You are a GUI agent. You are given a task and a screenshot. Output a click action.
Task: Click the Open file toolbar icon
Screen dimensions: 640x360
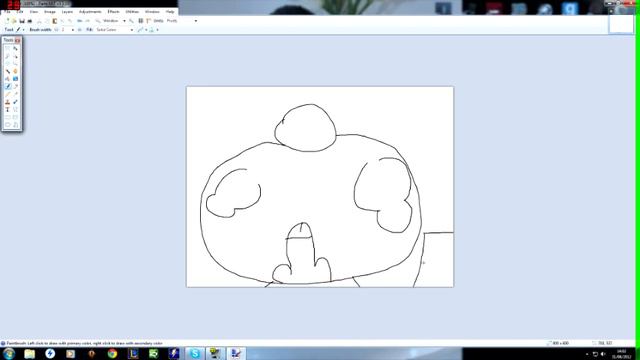point(14,21)
